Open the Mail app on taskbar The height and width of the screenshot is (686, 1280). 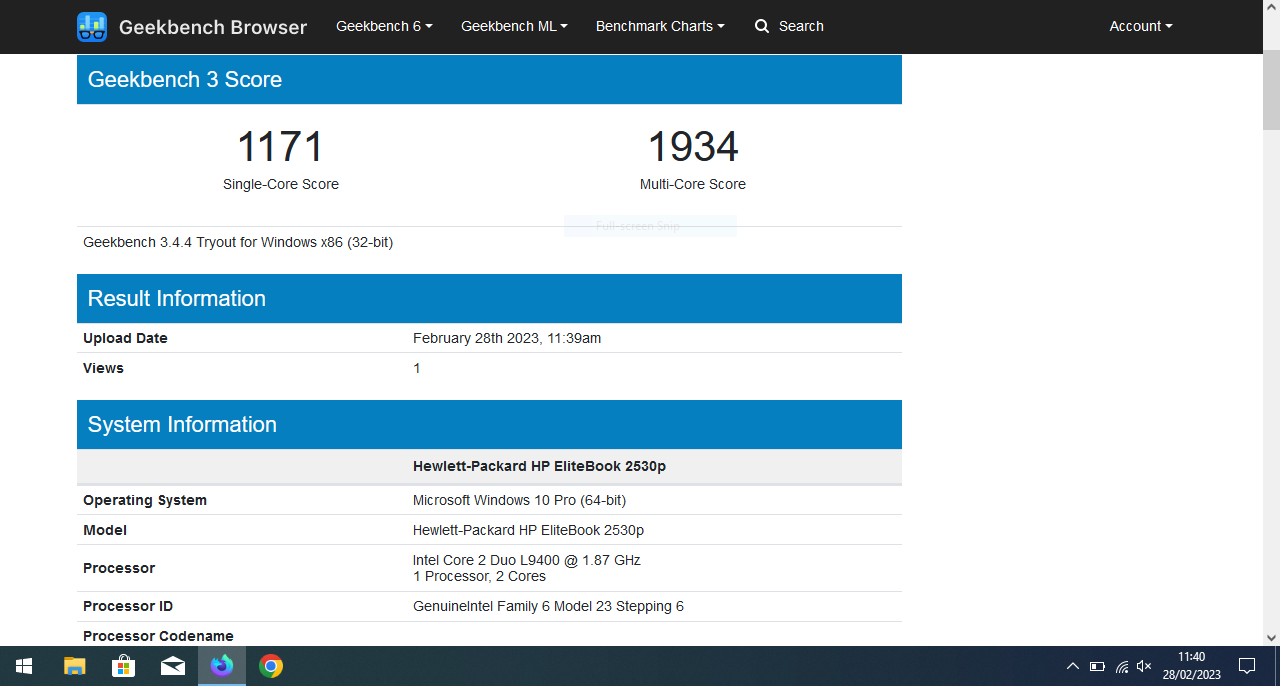173,666
